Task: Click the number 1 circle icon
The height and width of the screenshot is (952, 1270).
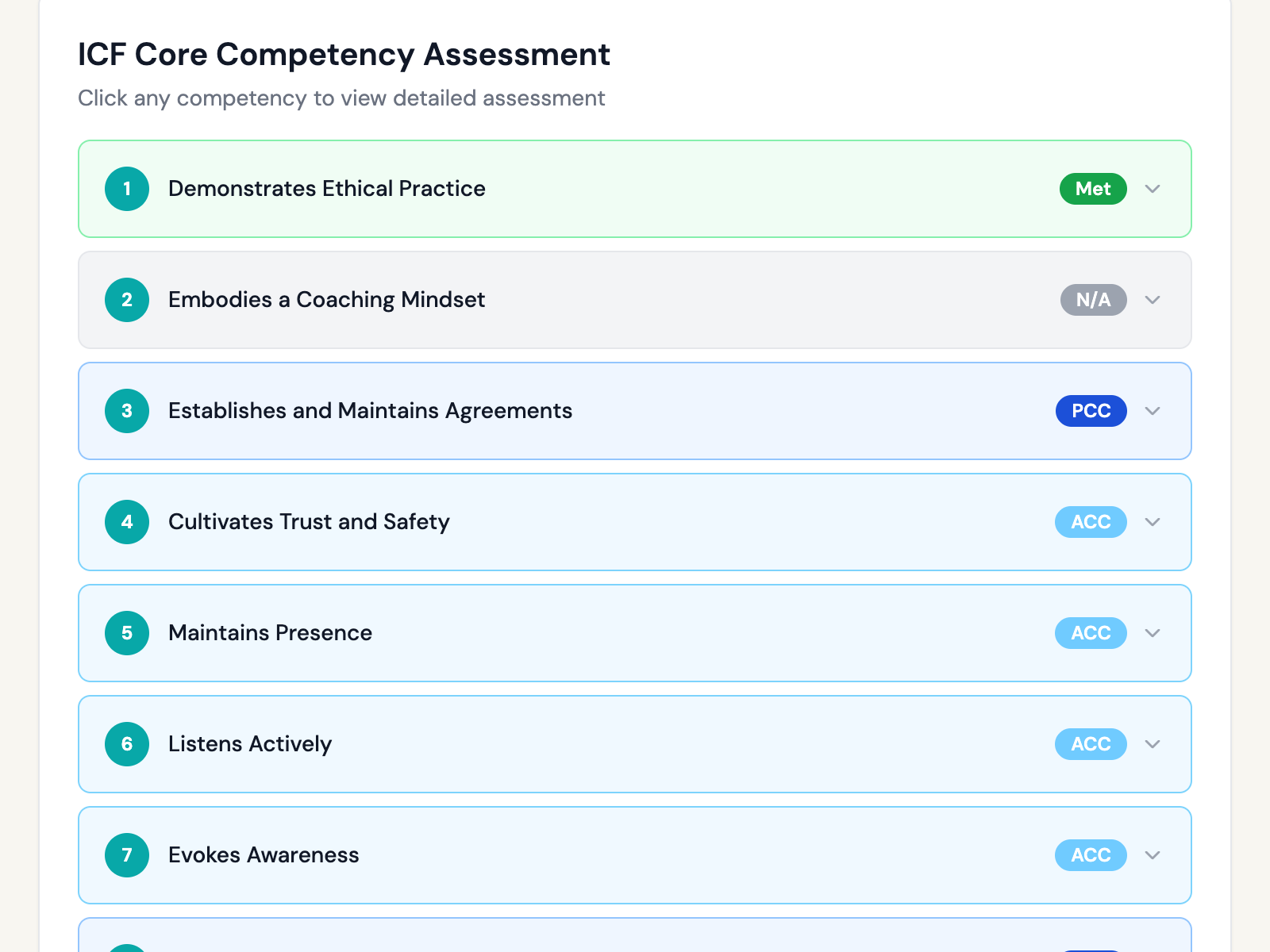Action: (127, 189)
